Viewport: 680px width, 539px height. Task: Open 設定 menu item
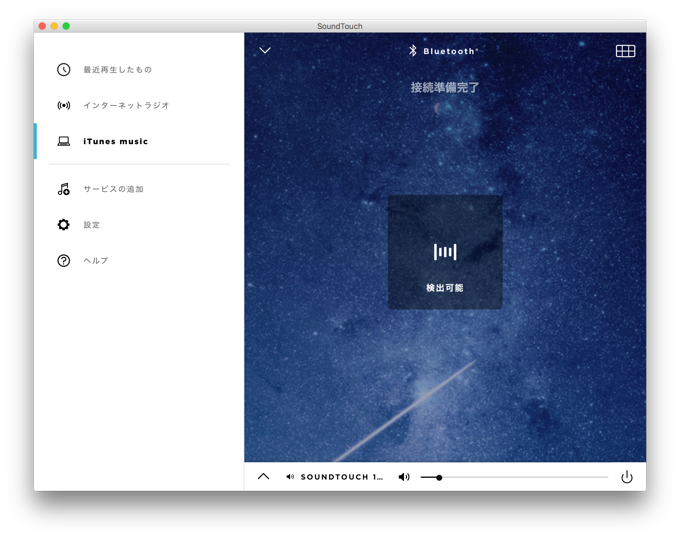[92, 225]
